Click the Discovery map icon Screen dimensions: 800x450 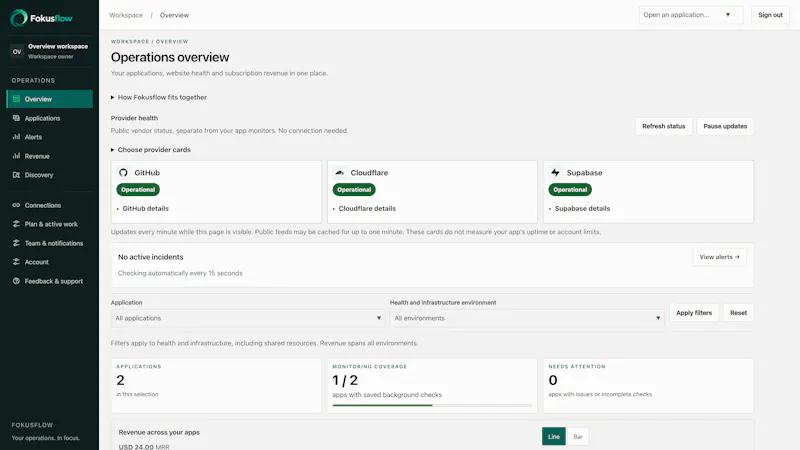[x=16, y=175]
